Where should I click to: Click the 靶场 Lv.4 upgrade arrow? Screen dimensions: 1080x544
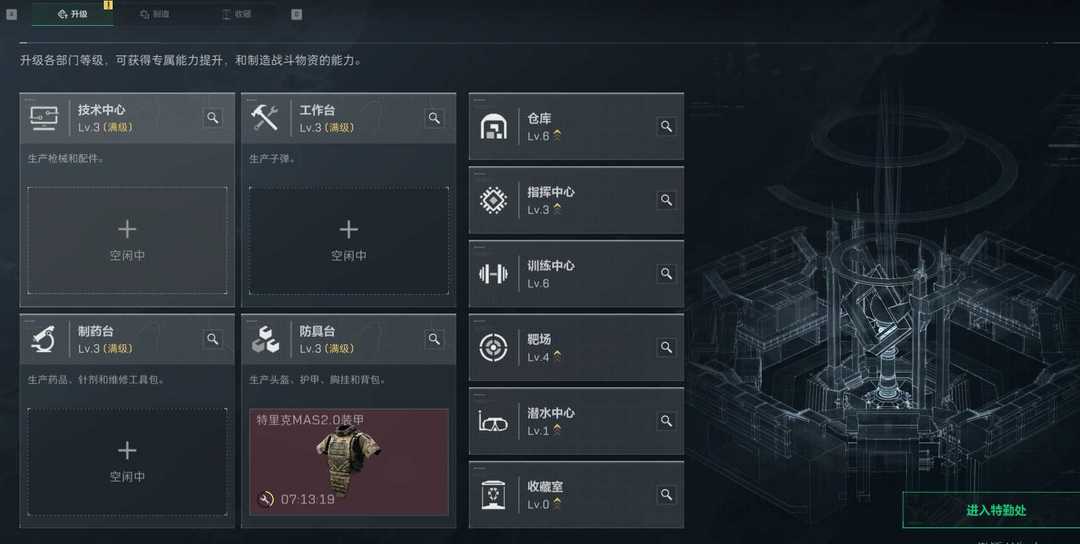point(557,357)
